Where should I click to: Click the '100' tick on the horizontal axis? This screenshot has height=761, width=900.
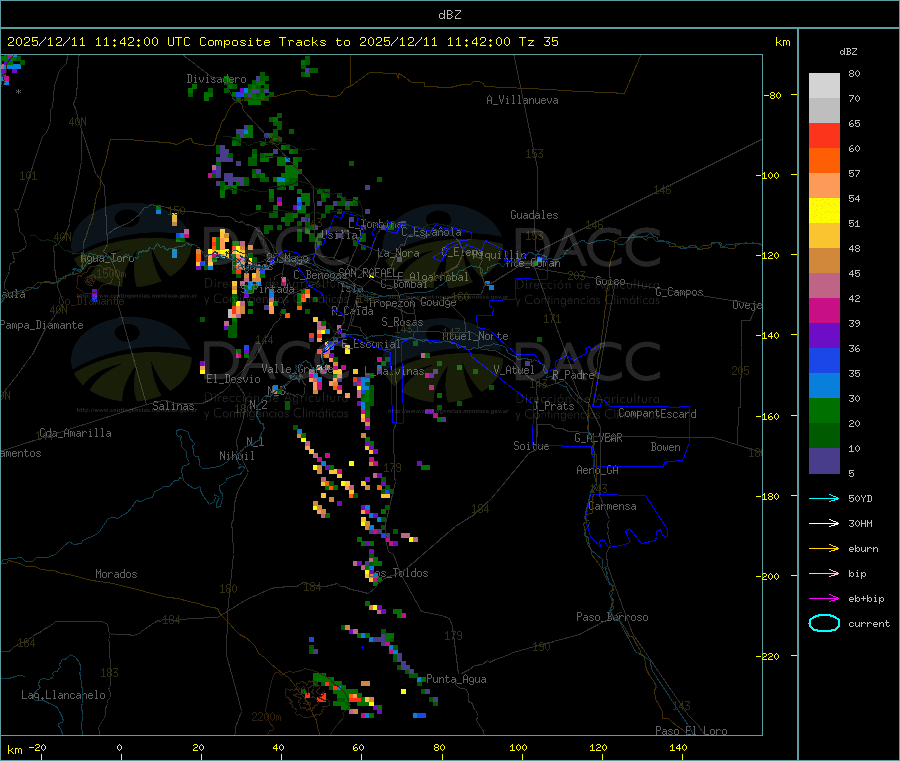tap(518, 747)
